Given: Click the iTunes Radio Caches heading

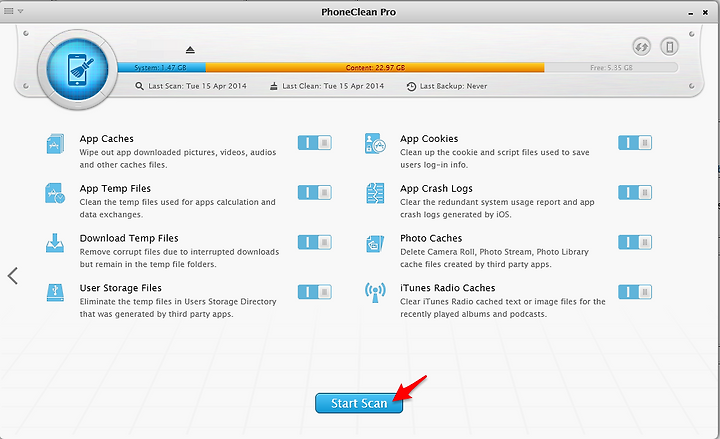Looking at the screenshot, I should tap(448, 288).
